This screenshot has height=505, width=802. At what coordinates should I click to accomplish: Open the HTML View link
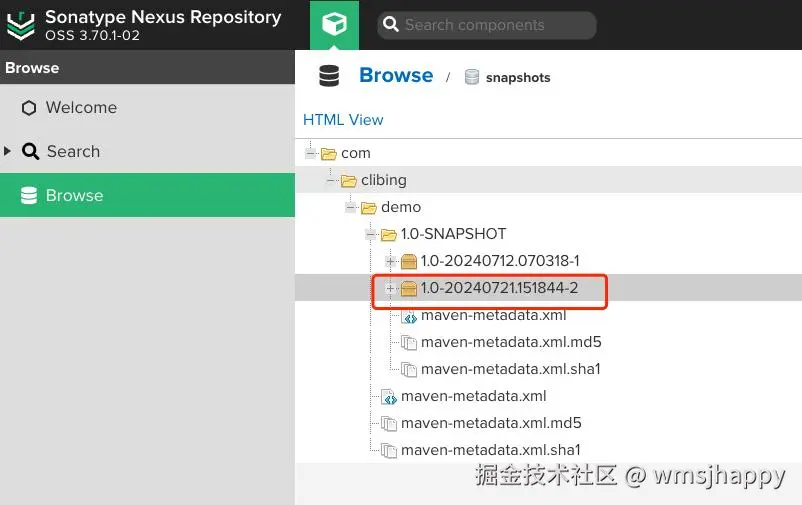coord(343,120)
